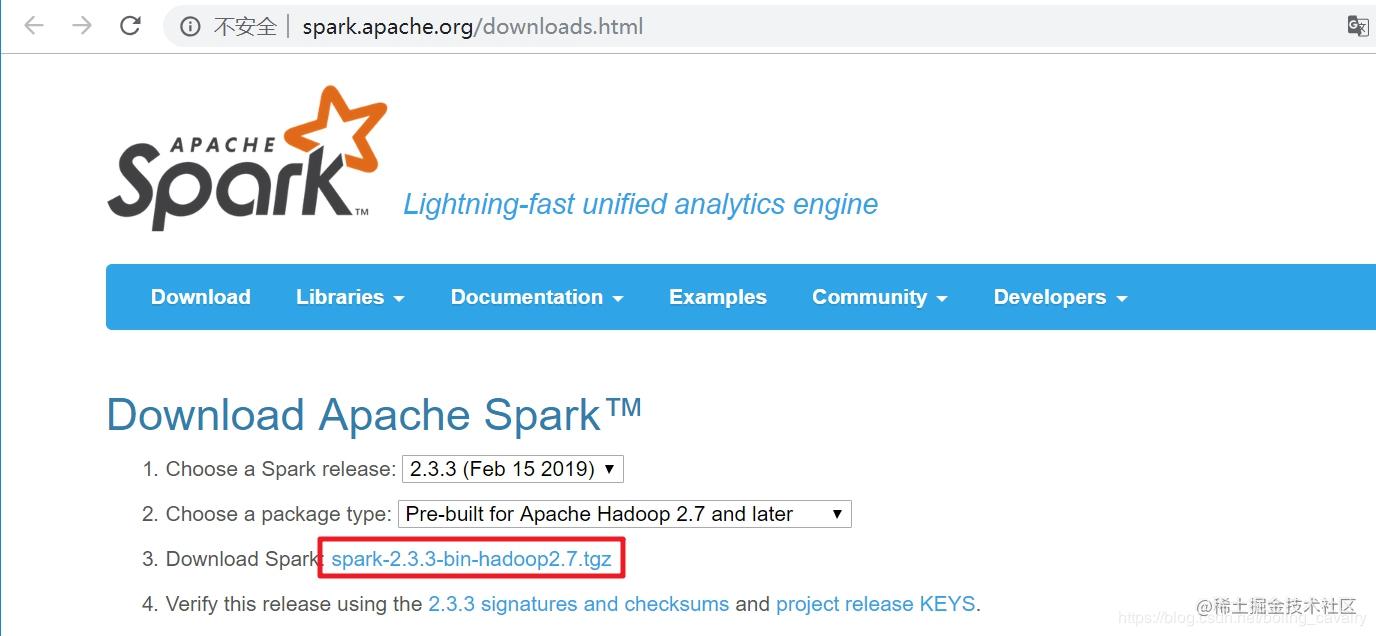Click the Examples navigation item
Viewport: 1376px width, 636px height.
pyautogui.click(x=717, y=297)
